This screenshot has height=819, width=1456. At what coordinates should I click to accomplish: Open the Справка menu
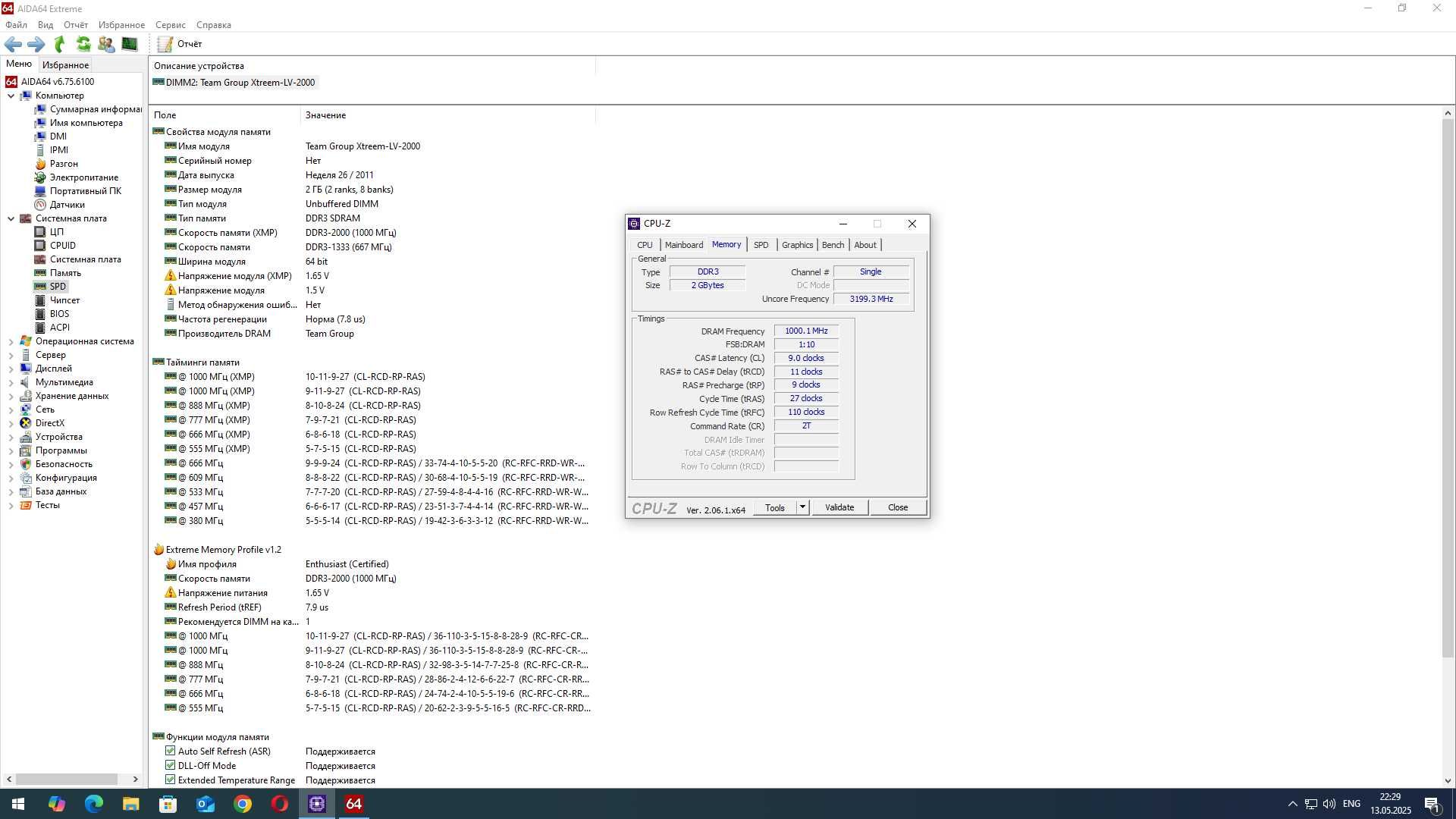tap(214, 25)
